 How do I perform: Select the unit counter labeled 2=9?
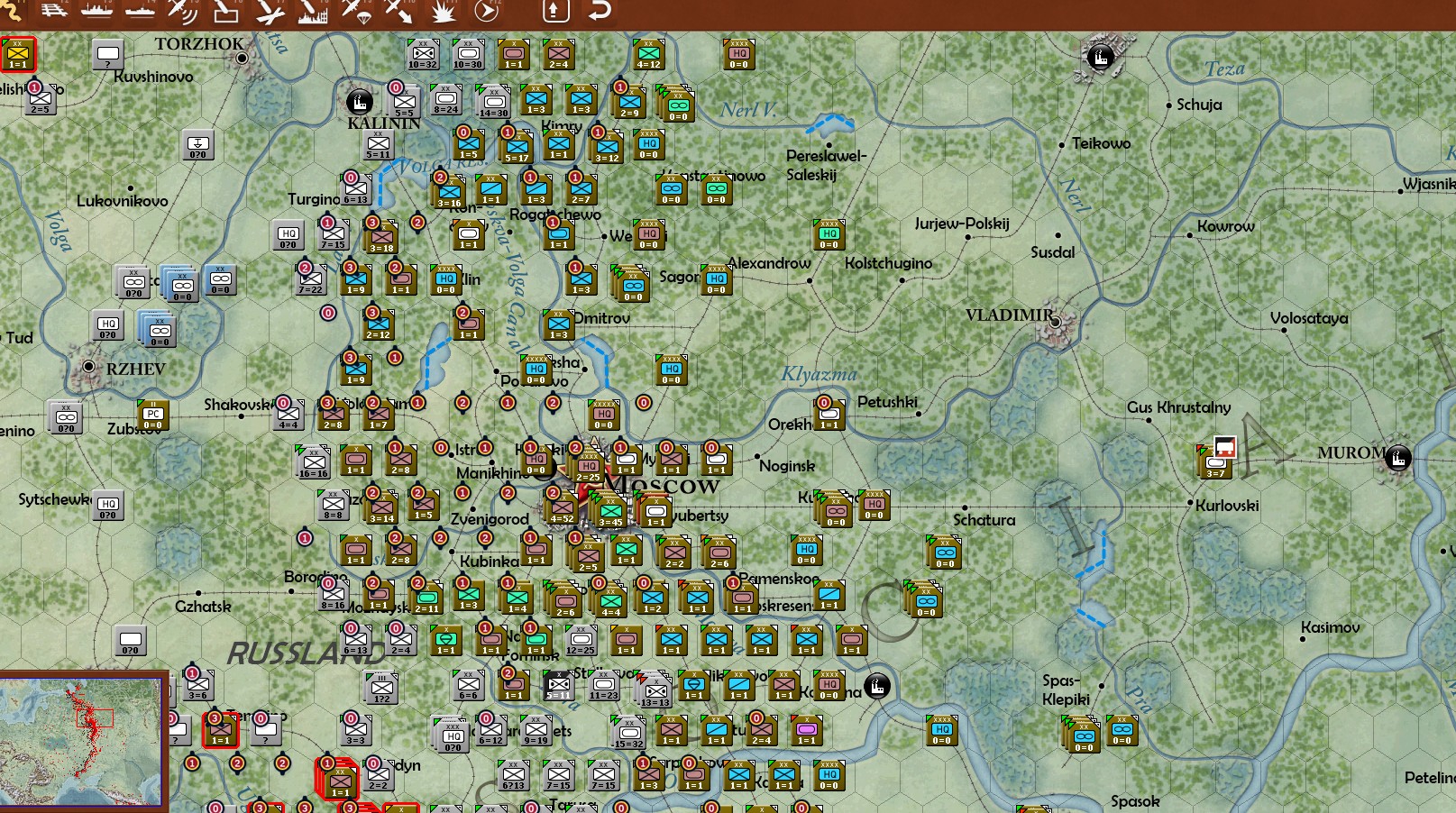[629, 104]
